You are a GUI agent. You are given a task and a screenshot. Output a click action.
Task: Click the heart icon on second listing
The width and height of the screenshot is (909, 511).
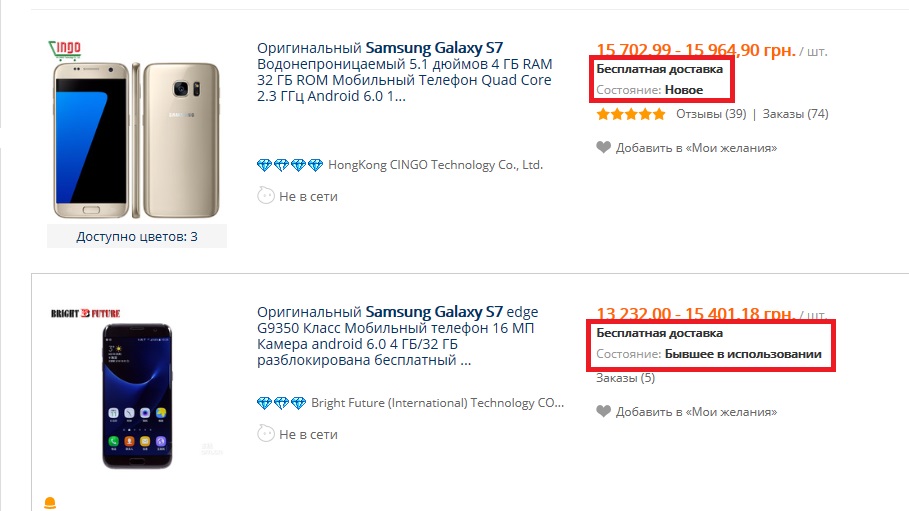click(603, 411)
